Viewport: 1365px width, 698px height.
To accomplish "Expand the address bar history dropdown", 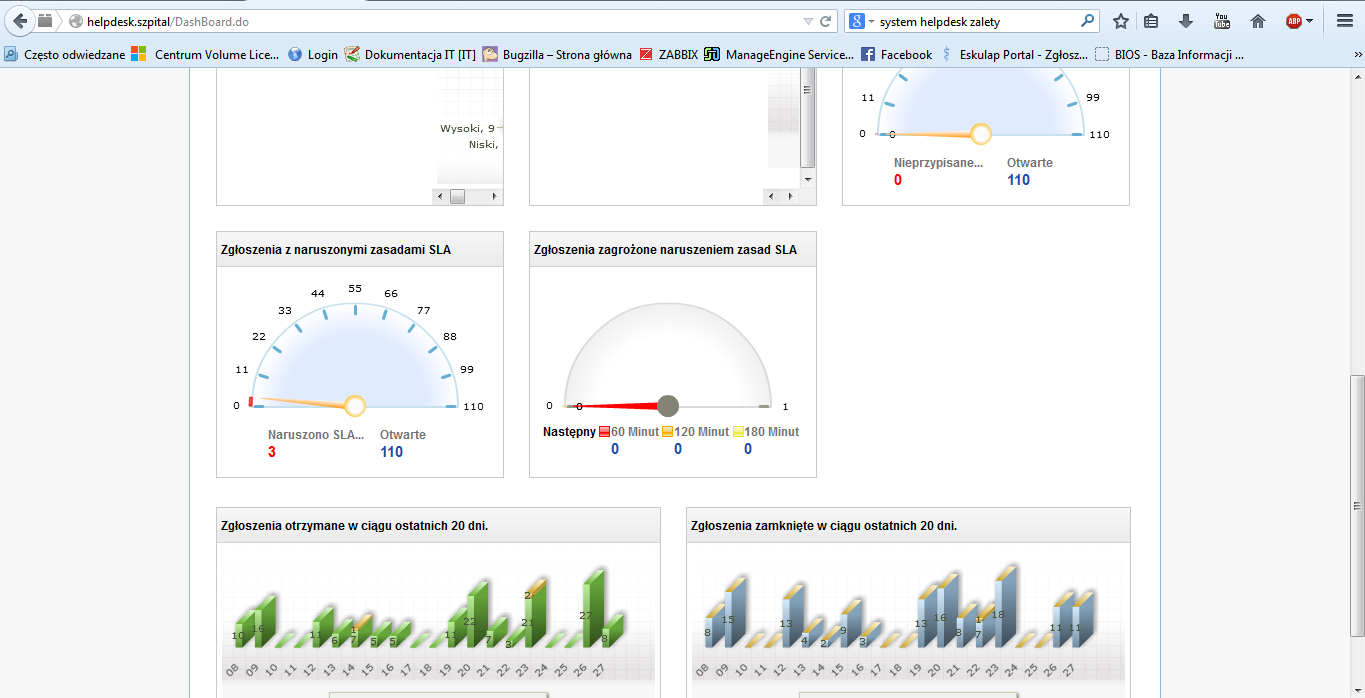I will [x=808, y=21].
